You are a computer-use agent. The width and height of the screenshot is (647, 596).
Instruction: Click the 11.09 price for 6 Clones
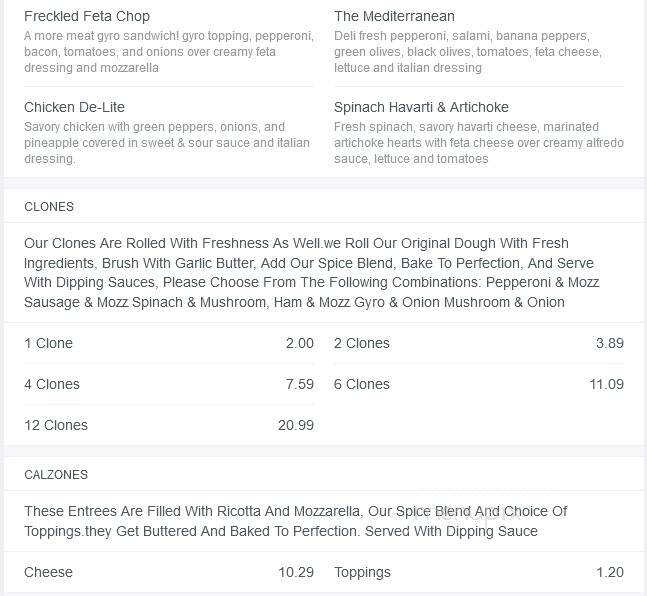(606, 384)
